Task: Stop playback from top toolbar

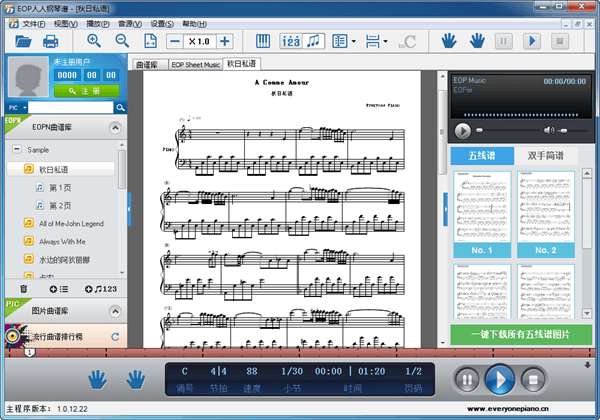Action: pos(560,41)
